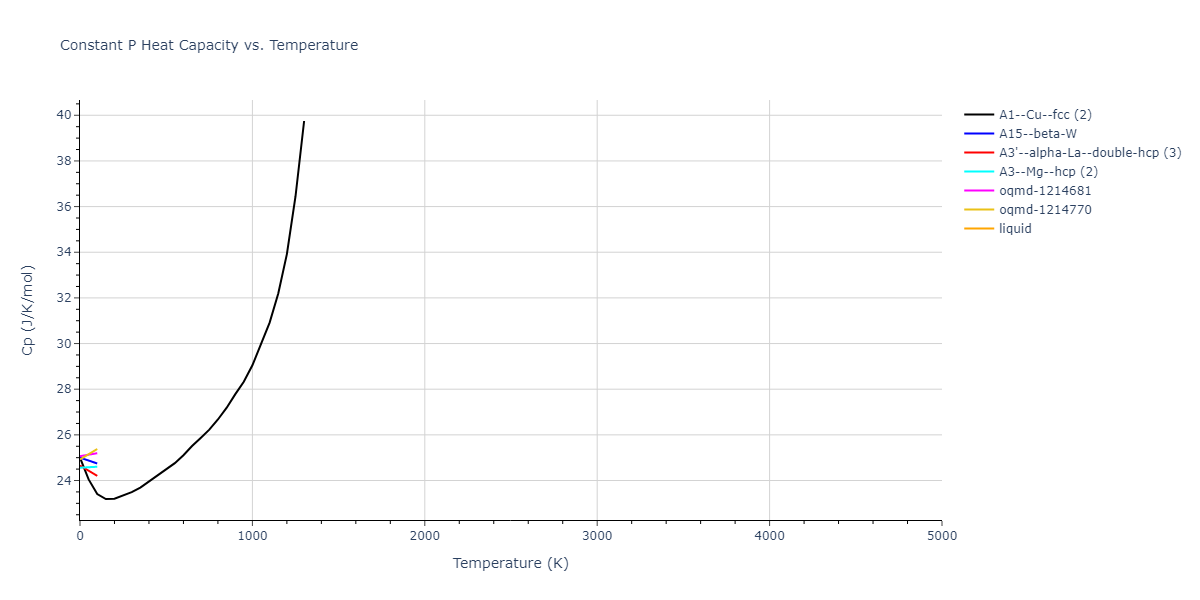Hide the A15--beta-W trace via legend
Viewport: 1200px width, 600px height.
pos(1037,134)
